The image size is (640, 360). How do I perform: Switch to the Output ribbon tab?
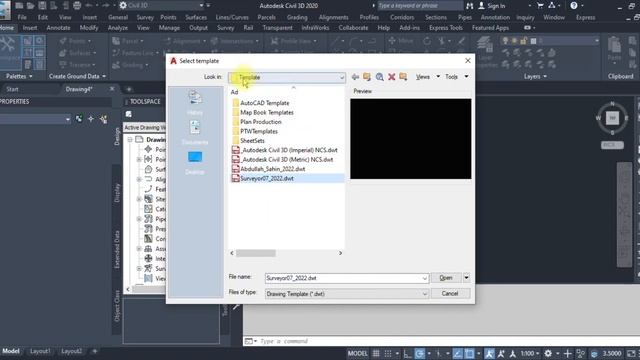point(198,28)
